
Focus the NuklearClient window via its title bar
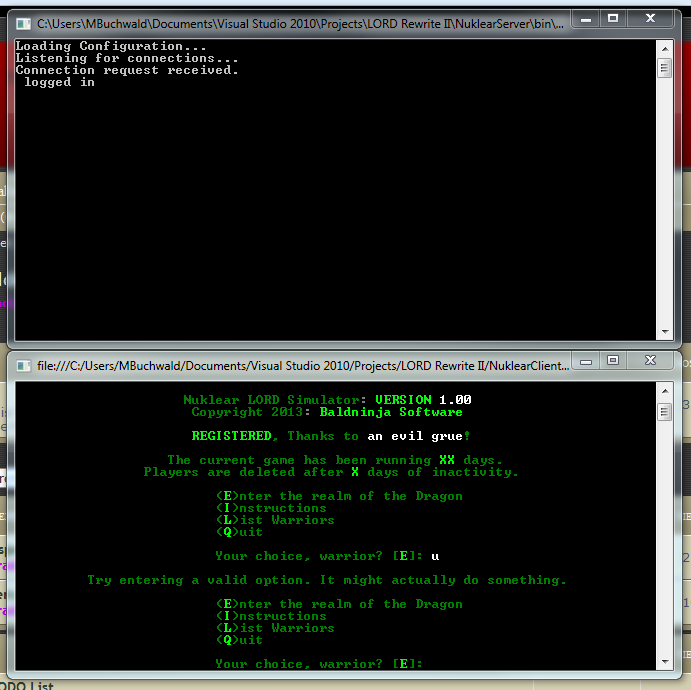click(300, 365)
